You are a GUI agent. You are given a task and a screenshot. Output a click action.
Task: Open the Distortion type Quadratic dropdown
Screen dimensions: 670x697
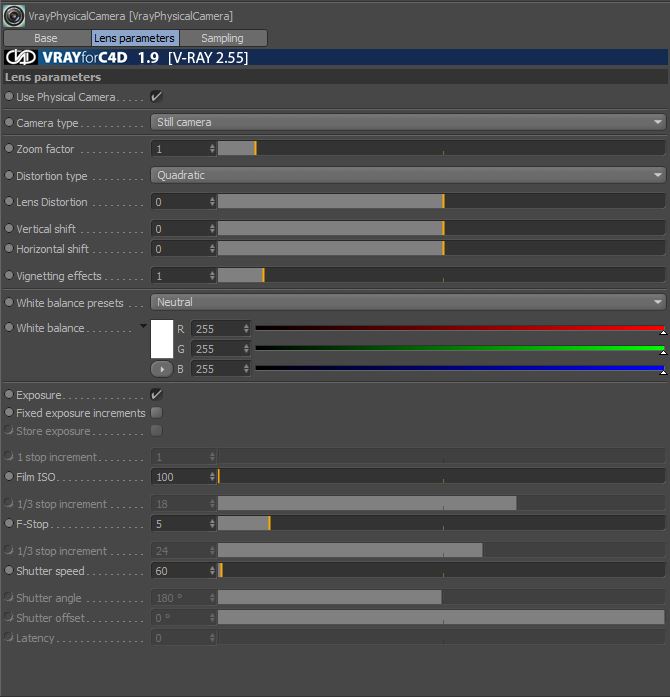point(408,175)
